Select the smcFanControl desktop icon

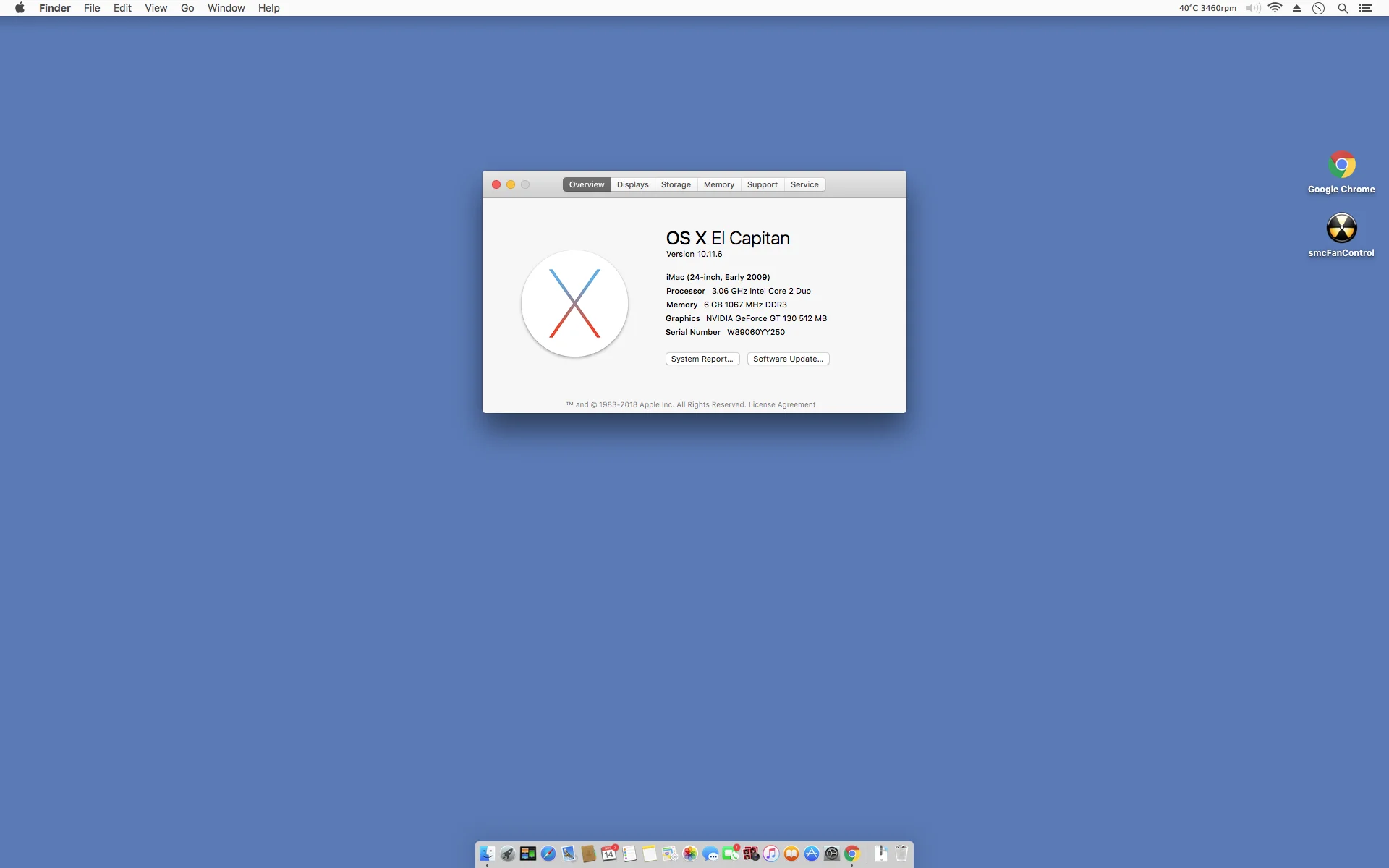pyautogui.click(x=1341, y=229)
